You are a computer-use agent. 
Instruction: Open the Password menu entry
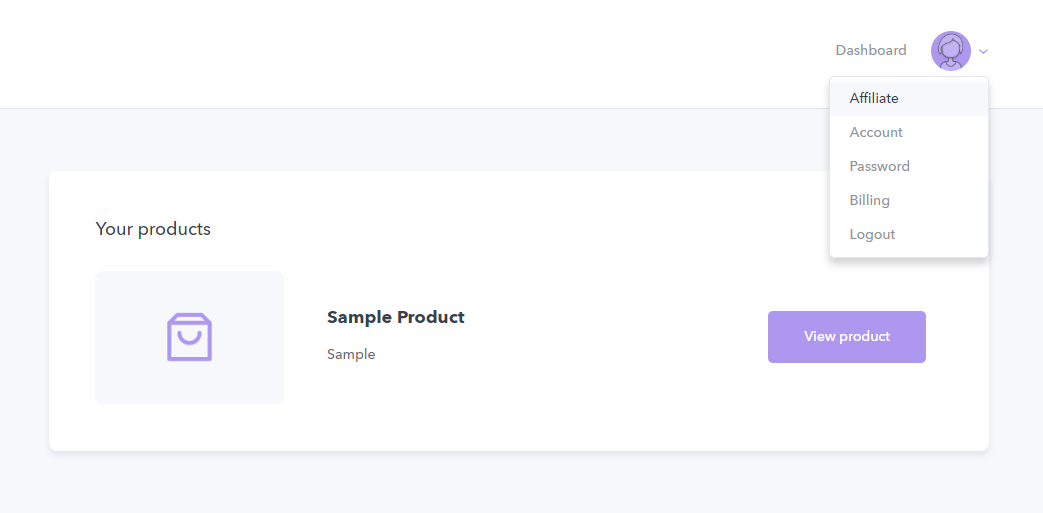point(879,166)
